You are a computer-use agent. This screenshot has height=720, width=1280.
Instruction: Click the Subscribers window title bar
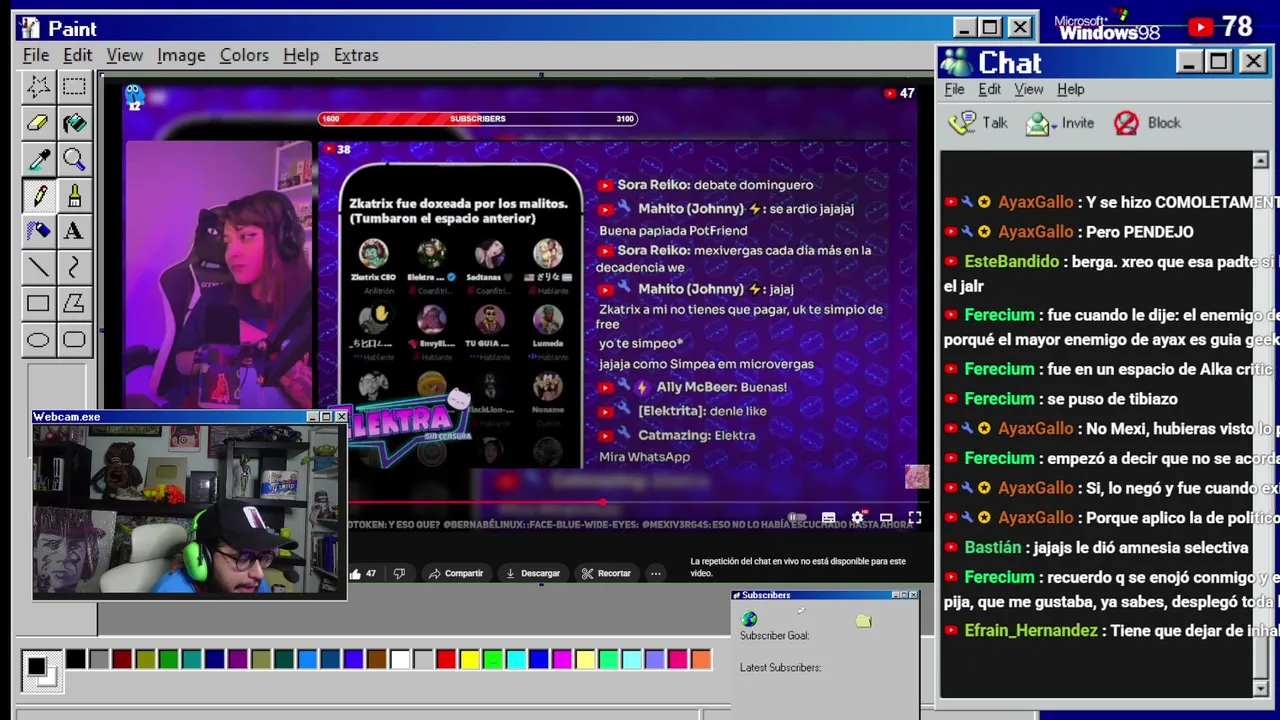[824, 595]
